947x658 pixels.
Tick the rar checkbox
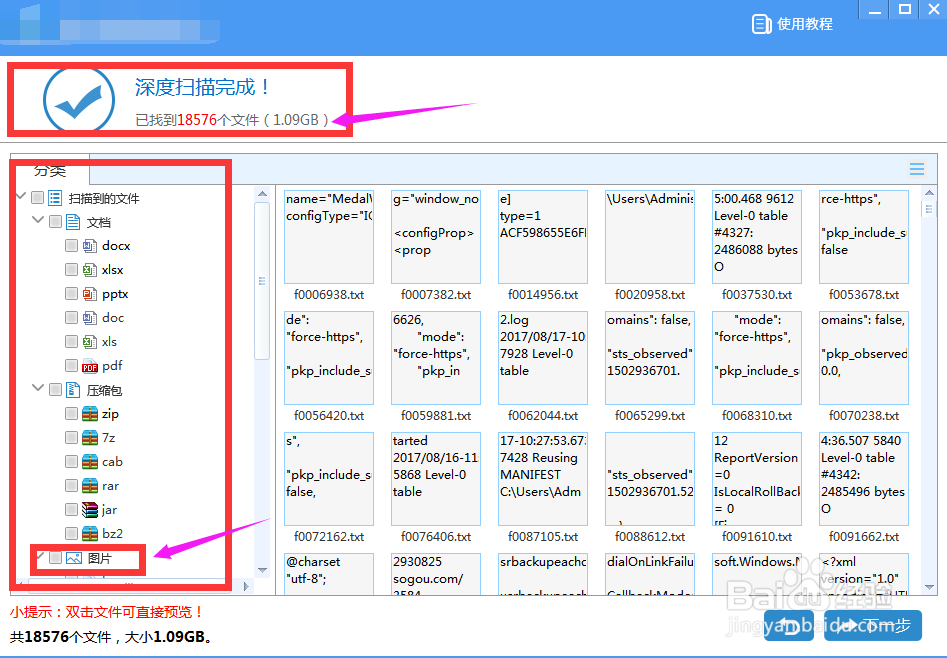tap(71, 485)
